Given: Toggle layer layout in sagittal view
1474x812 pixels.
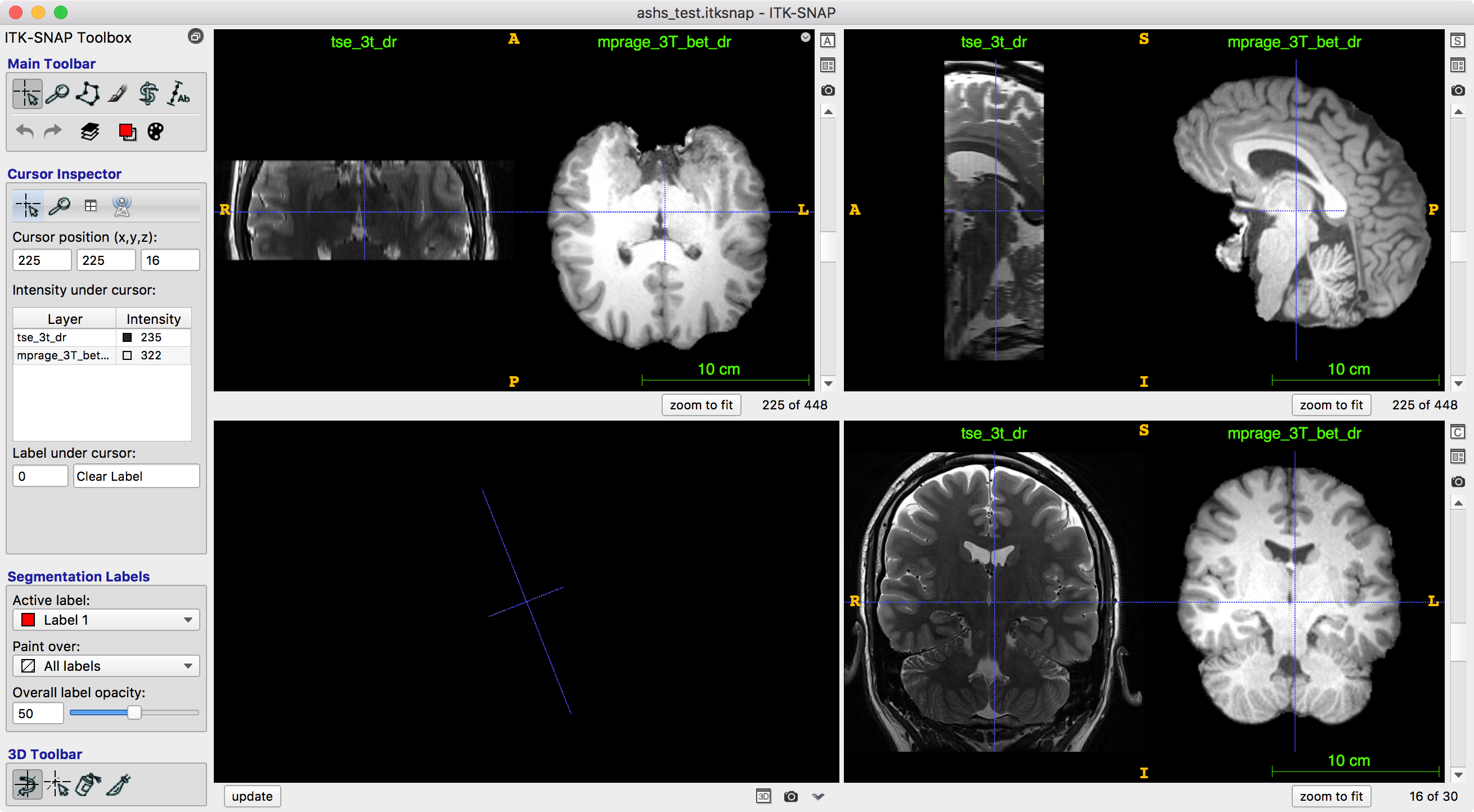Looking at the screenshot, I should (x=1458, y=65).
